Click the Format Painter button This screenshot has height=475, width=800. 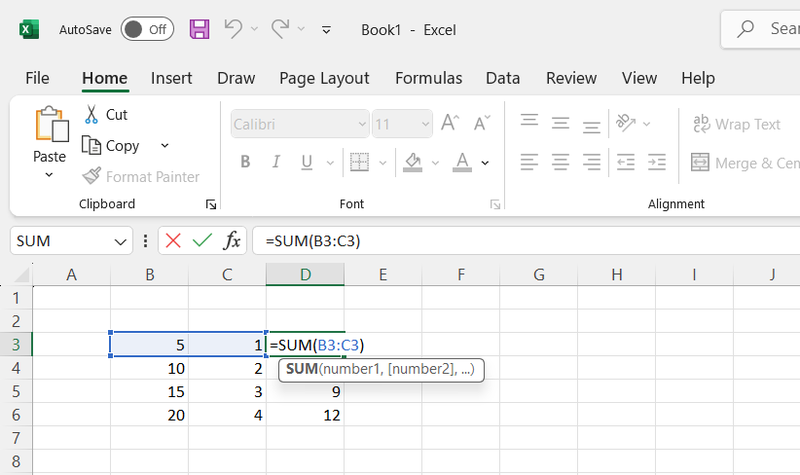pos(141,177)
